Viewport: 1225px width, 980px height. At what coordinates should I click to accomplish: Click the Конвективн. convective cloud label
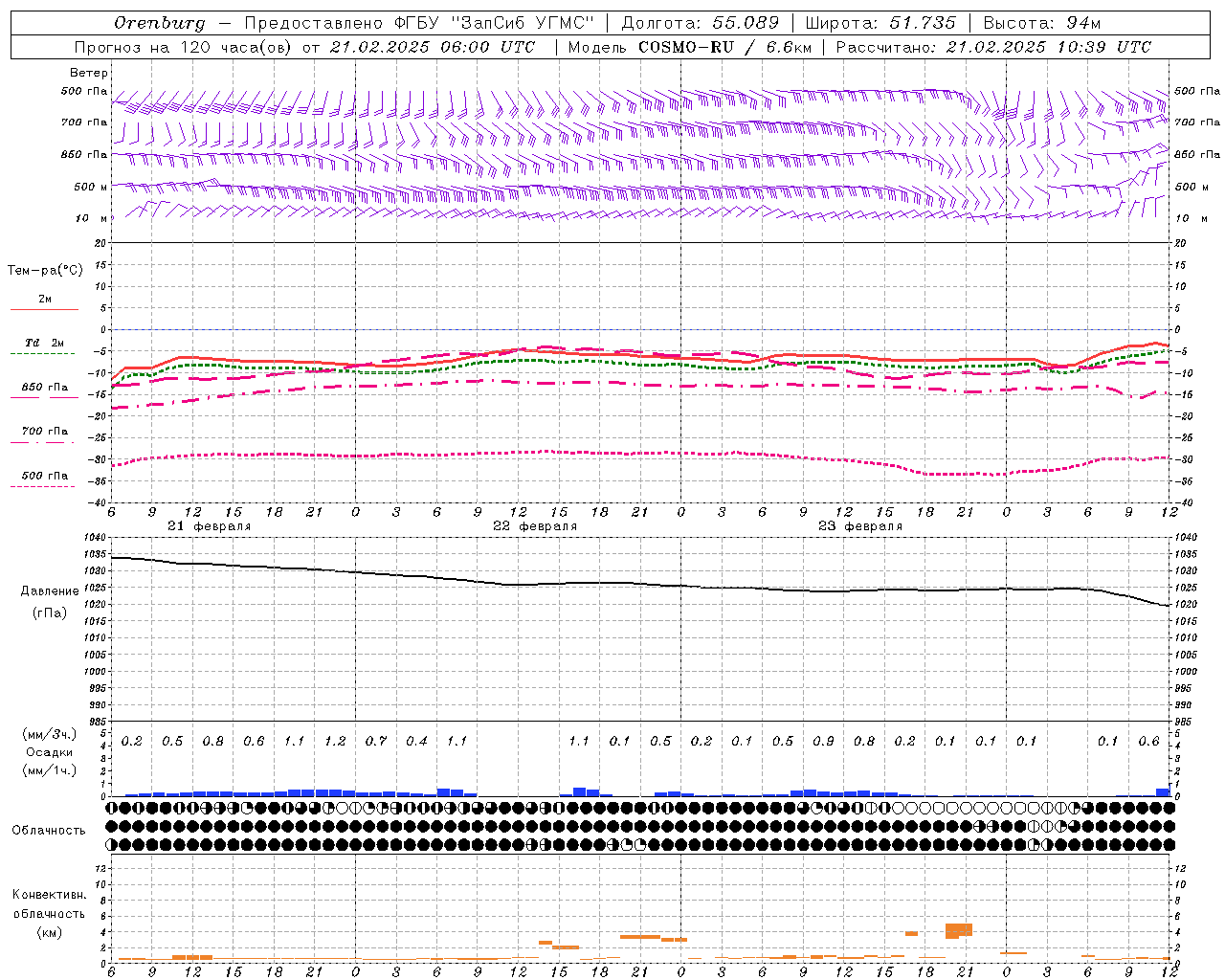pos(49,895)
